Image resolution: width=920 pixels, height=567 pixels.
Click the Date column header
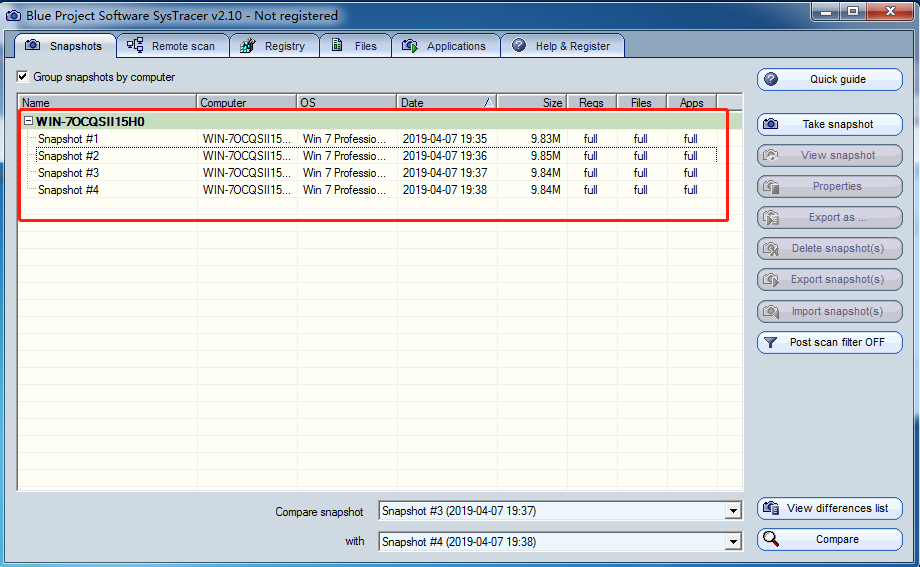447,102
